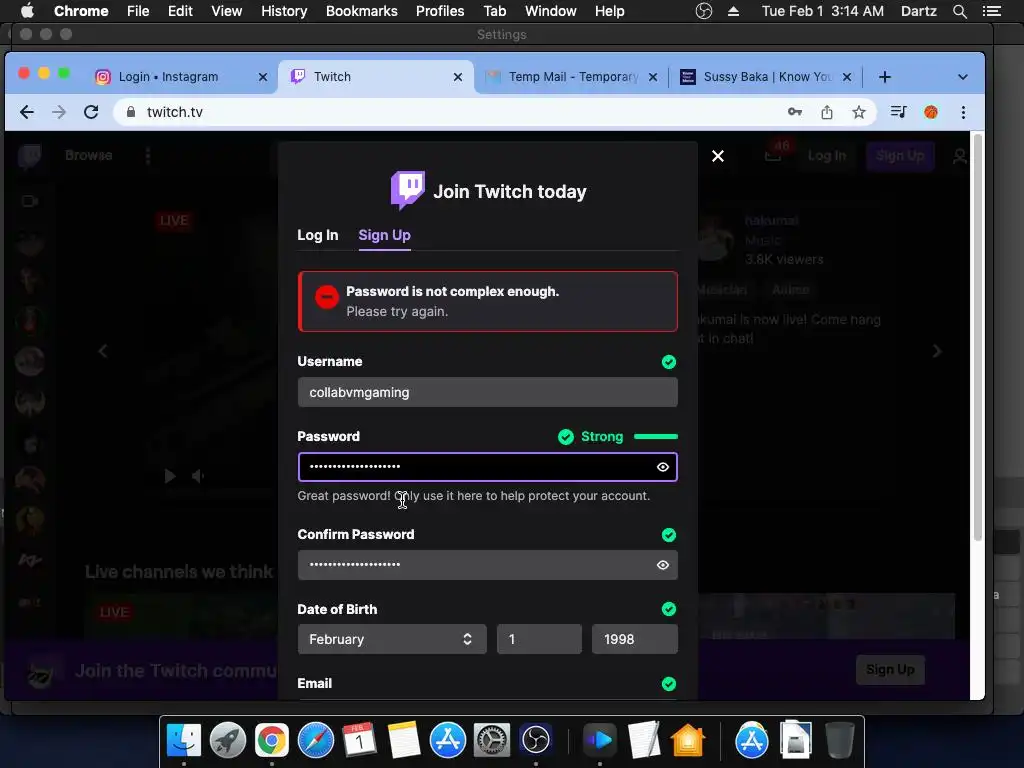This screenshot has width=1024, height=768.
Task: Open the Chrome menu in menu bar
Action: click(x=81, y=11)
